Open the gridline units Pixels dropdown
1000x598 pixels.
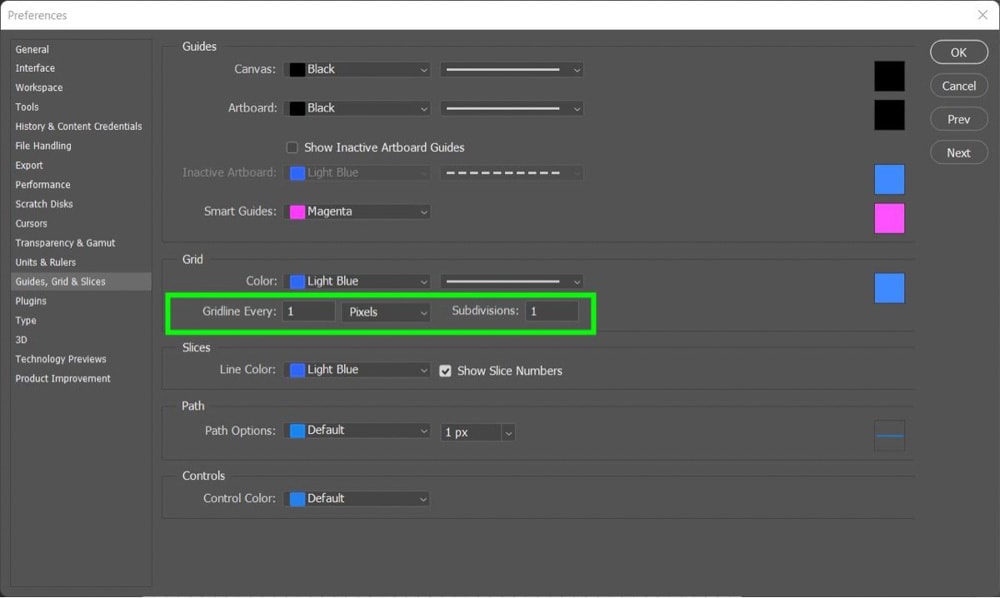pyautogui.click(x=386, y=312)
